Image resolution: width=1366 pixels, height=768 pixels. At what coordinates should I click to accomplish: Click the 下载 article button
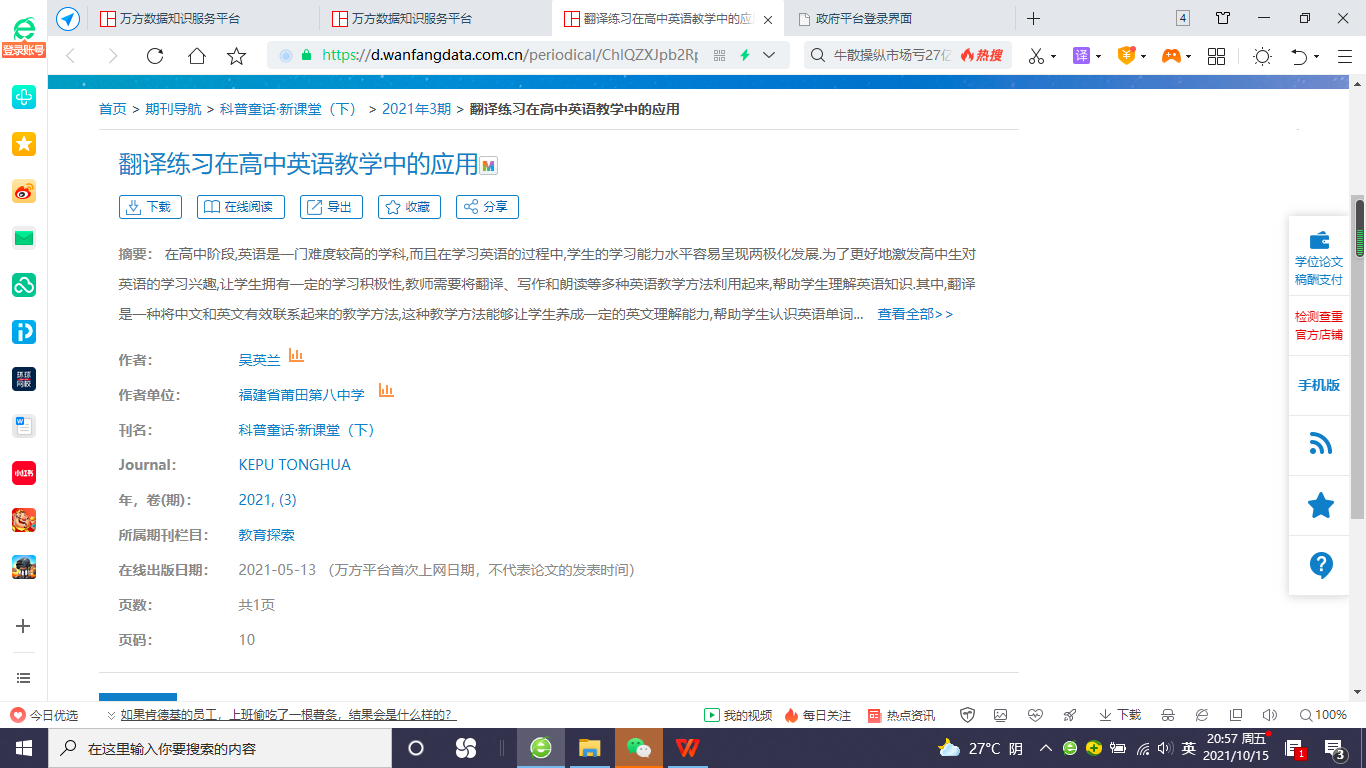(149, 207)
